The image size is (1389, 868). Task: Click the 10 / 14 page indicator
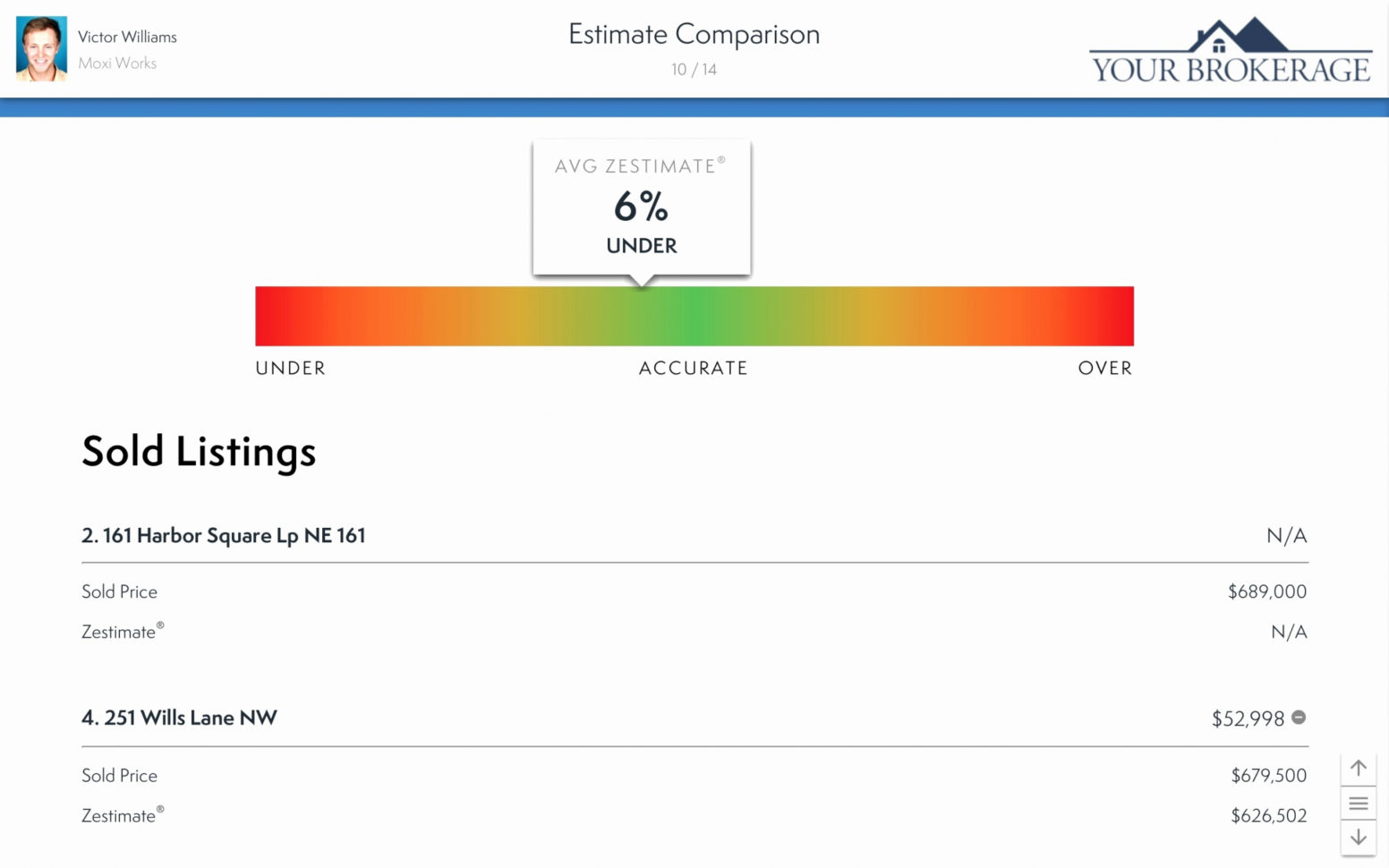pos(694,69)
